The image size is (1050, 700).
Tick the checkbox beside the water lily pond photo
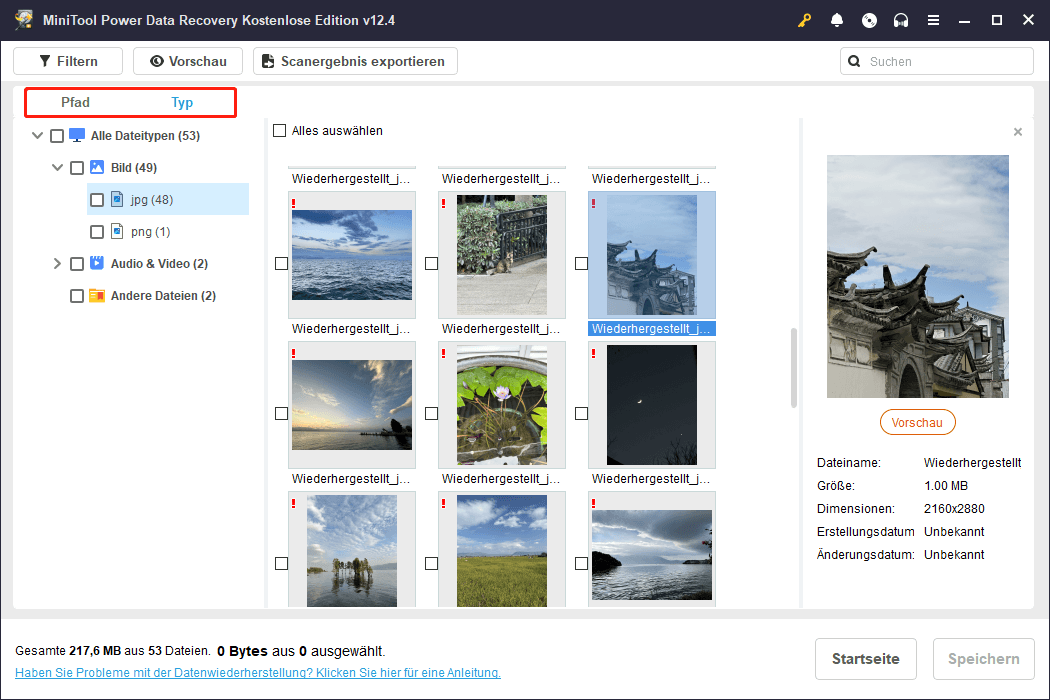pos(431,414)
